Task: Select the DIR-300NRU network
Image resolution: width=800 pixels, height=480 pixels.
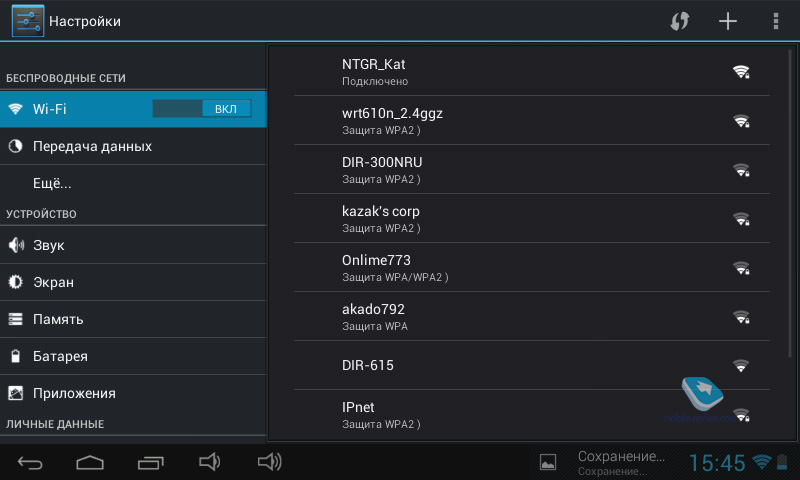Action: click(x=532, y=169)
